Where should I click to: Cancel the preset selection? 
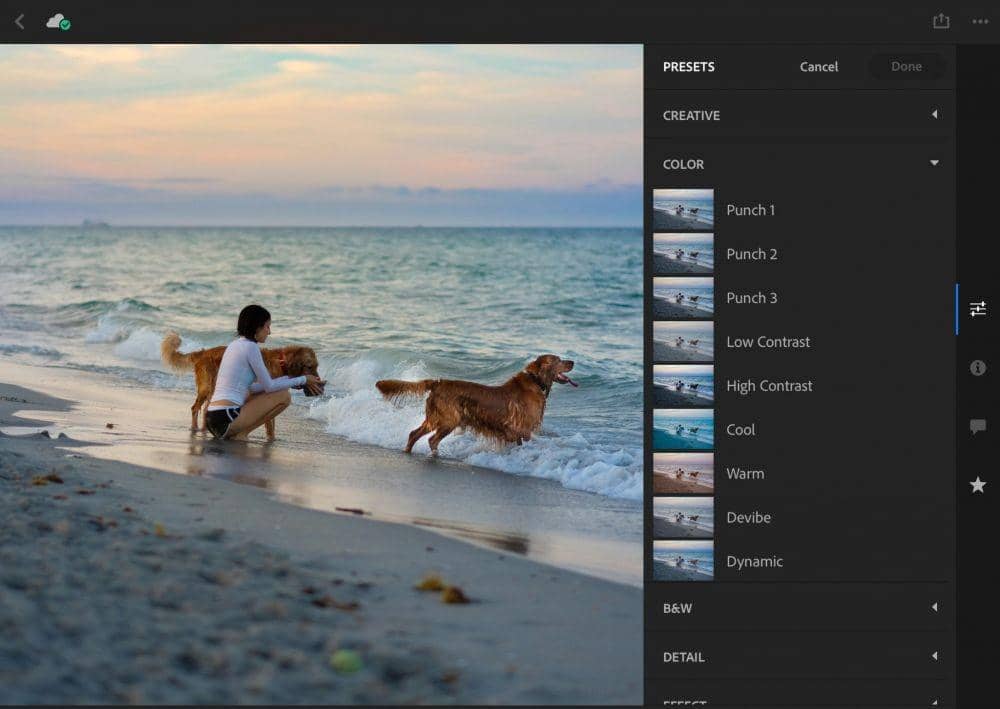pyautogui.click(x=818, y=67)
